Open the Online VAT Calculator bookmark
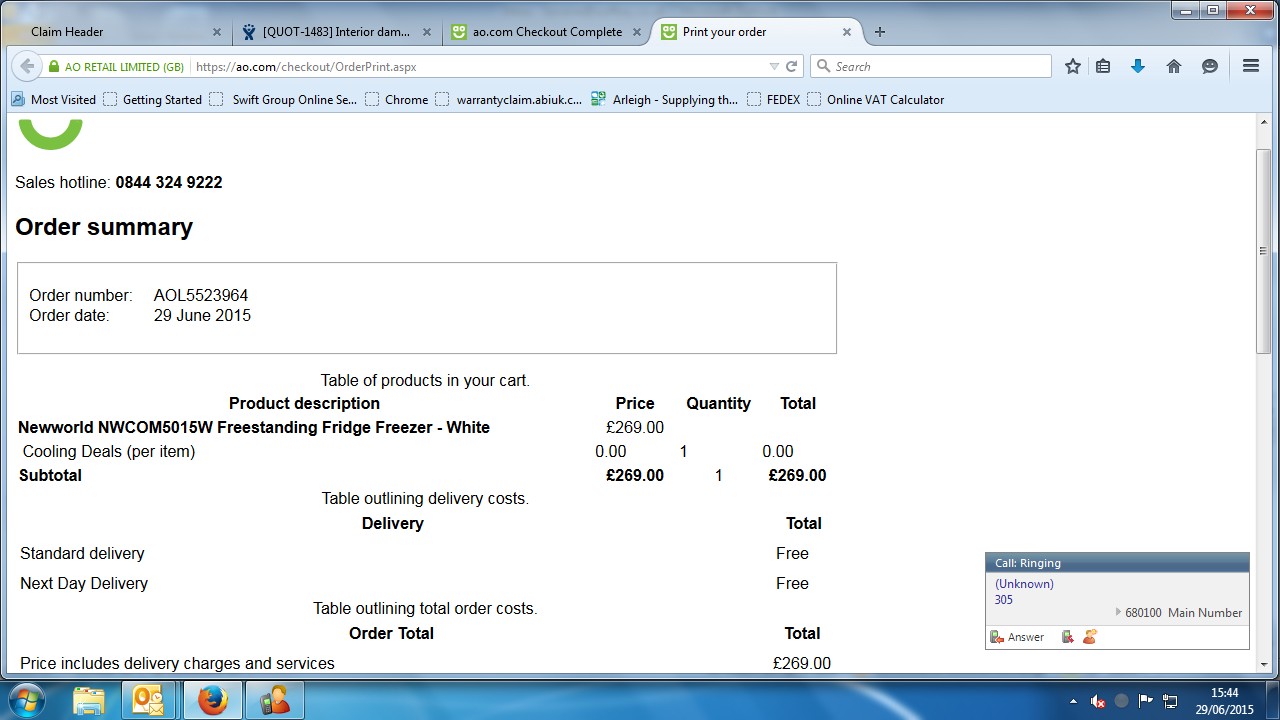 [876, 100]
